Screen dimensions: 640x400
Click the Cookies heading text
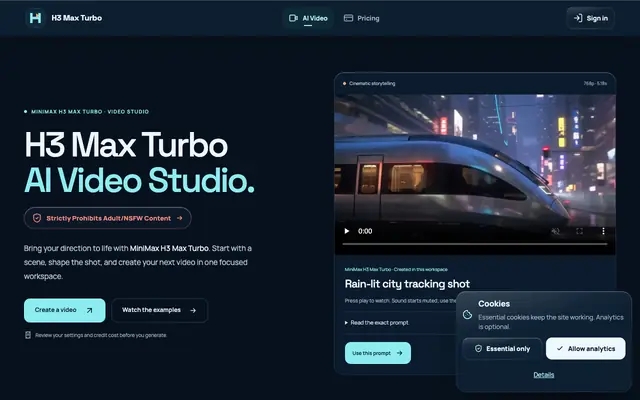(494, 304)
